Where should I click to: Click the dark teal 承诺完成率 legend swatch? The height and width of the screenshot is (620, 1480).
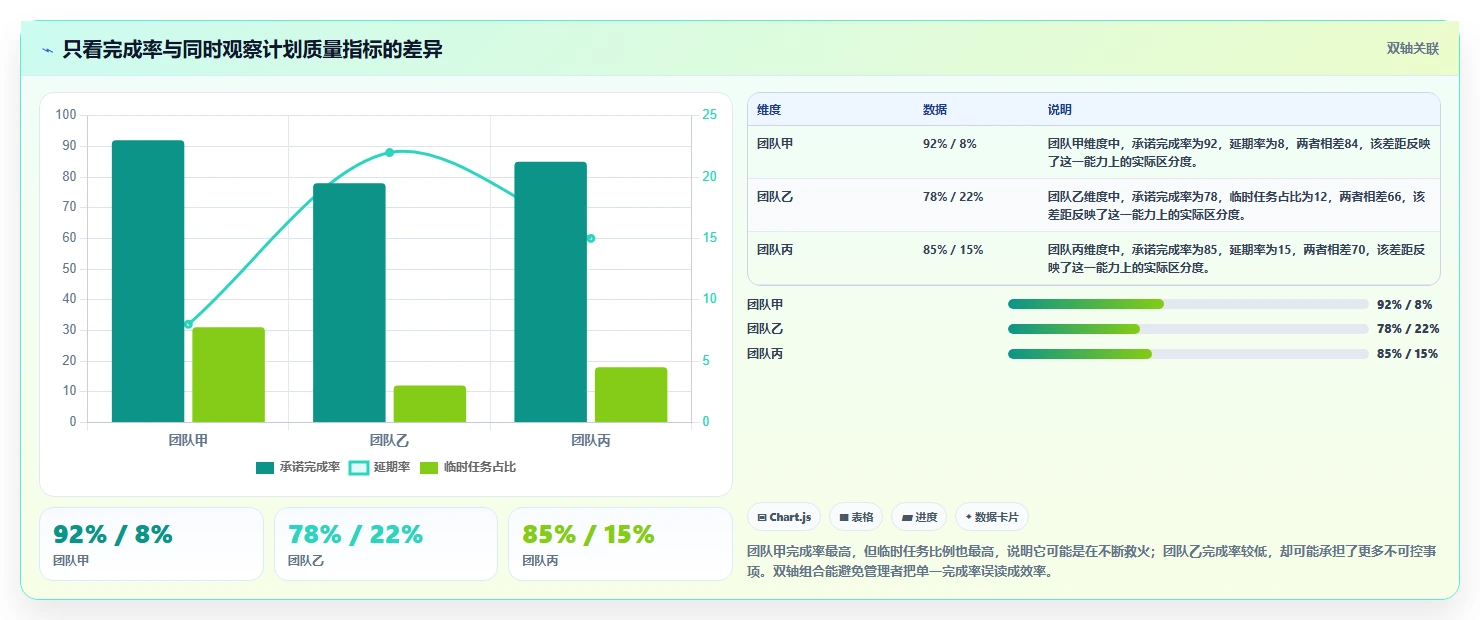tap(265, 467)
